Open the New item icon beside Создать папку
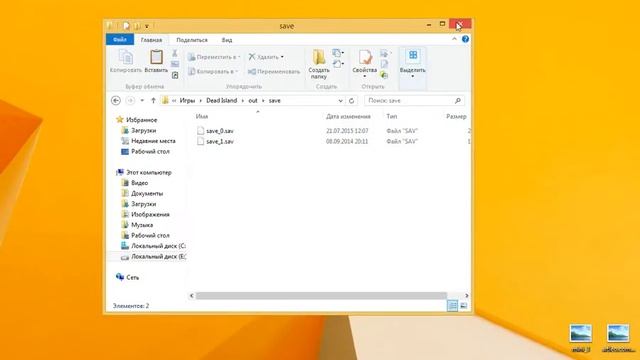 click(x=338, y=53)
